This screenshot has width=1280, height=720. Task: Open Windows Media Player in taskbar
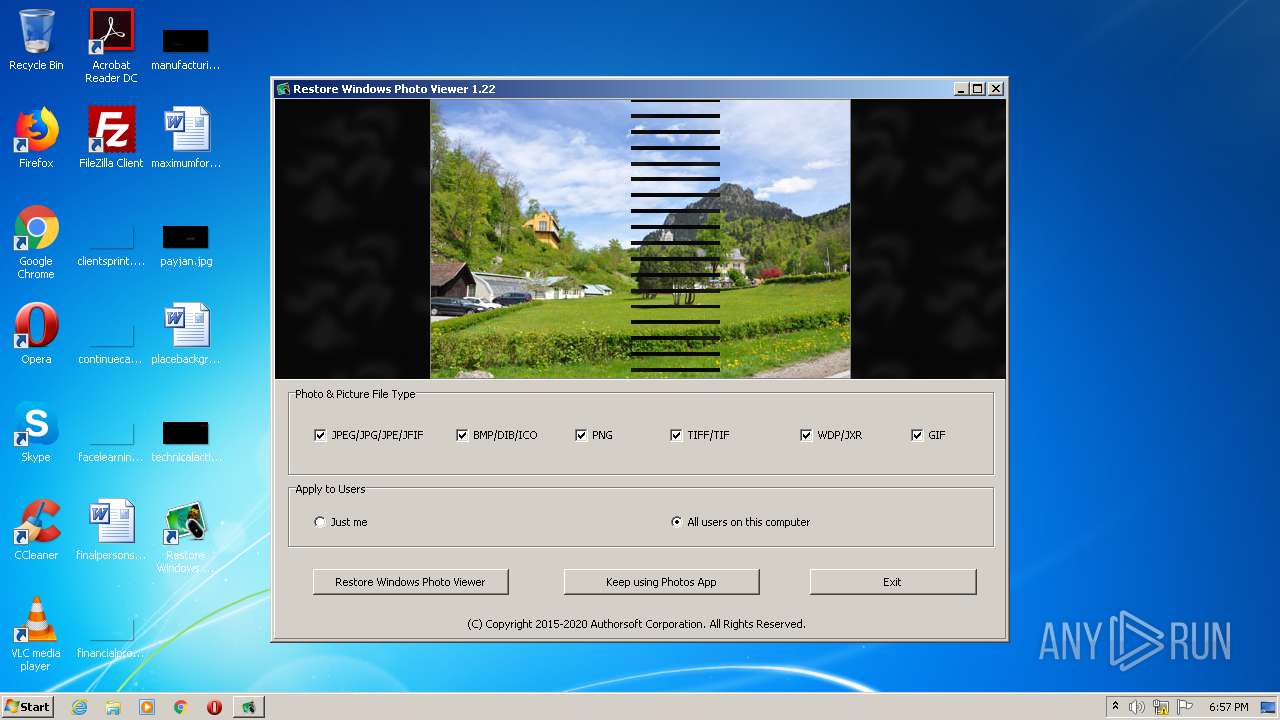[147, 707]
